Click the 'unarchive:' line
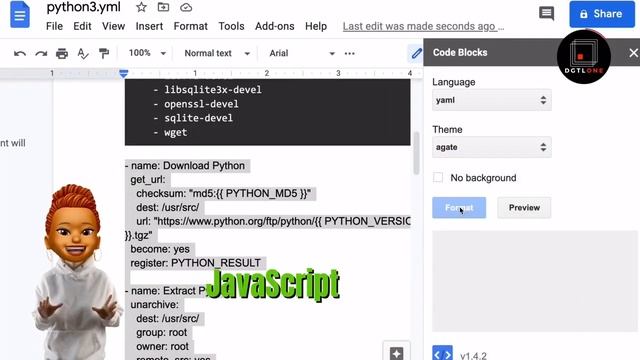Viewport: 640px width, 360px height. pyautogui.click(x=155, y=304)
